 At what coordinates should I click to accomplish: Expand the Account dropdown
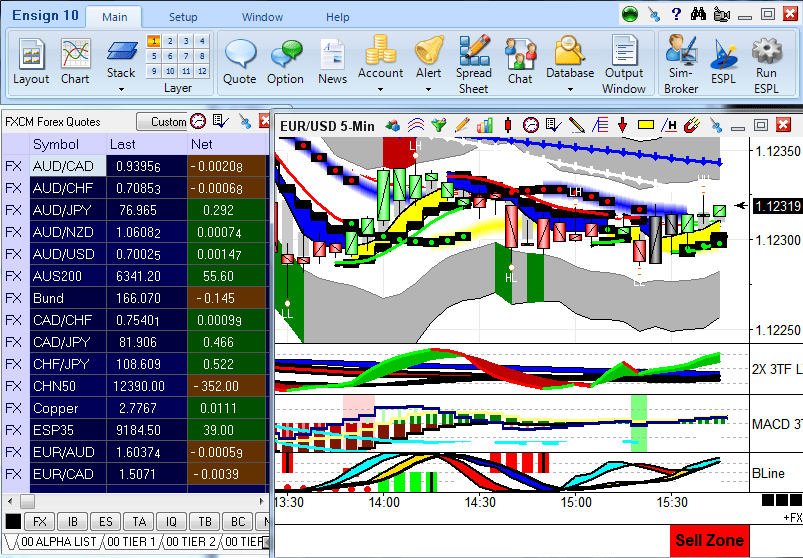pyautogui.click(x=381, y=90)
